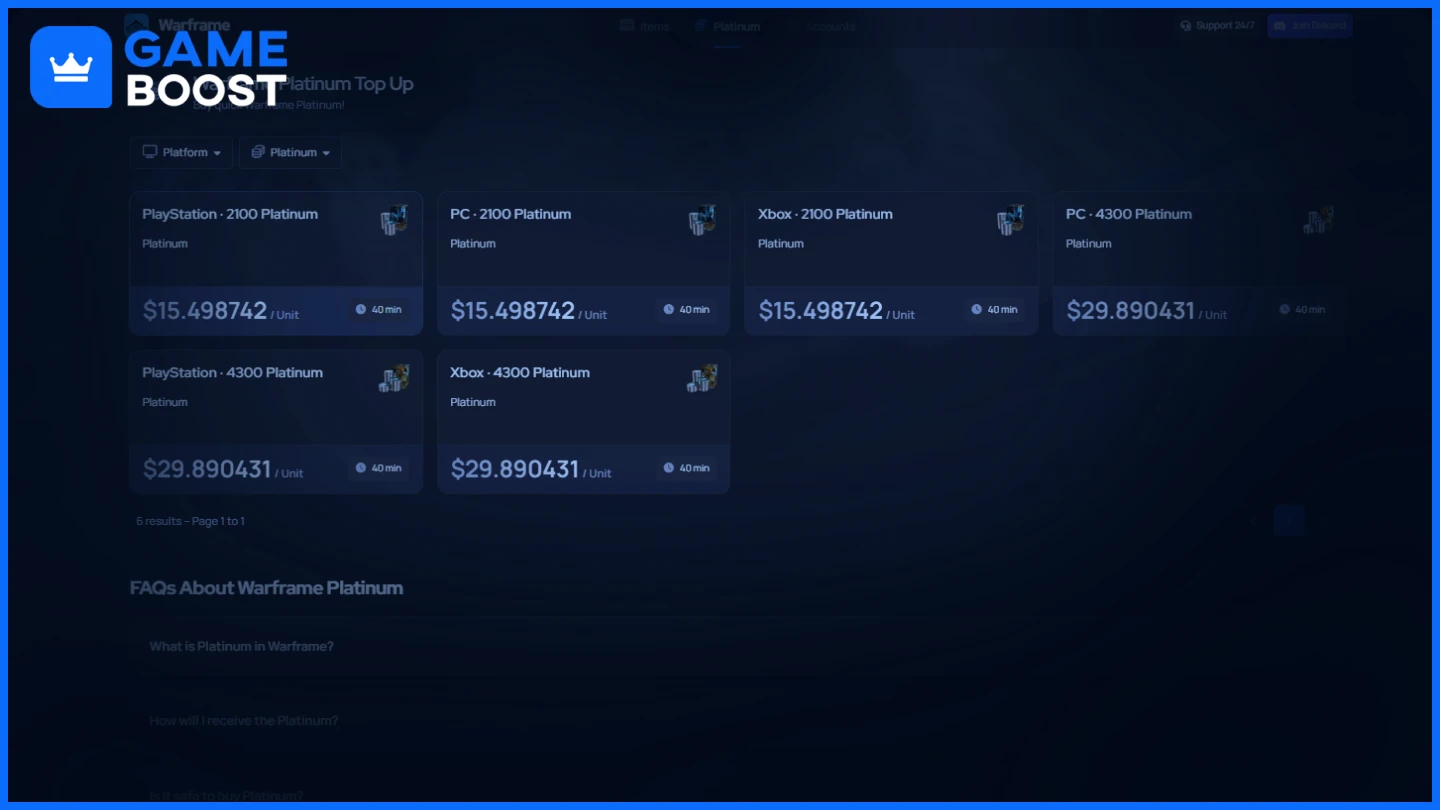Click clock icon on Xbox 4300 Platinum card

669,468
